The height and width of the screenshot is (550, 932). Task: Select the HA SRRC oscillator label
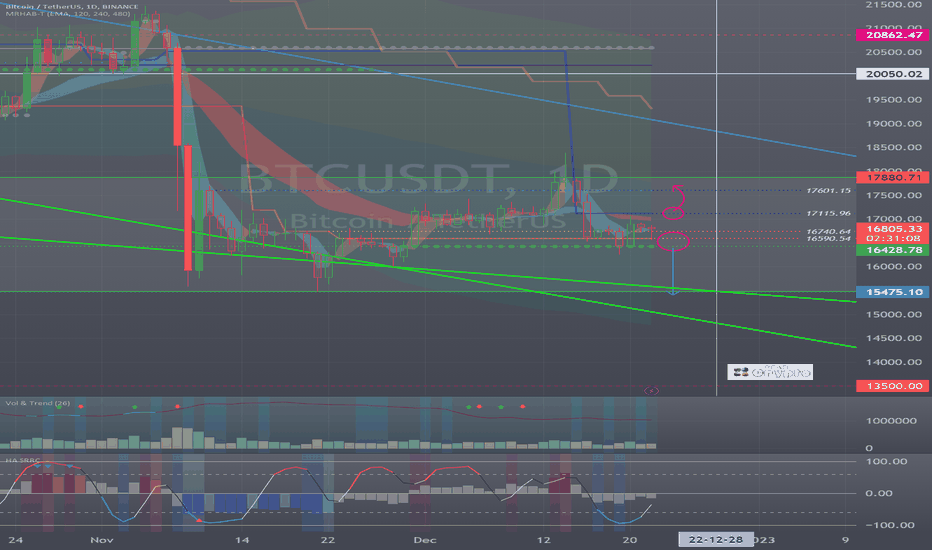click(22, 460)
